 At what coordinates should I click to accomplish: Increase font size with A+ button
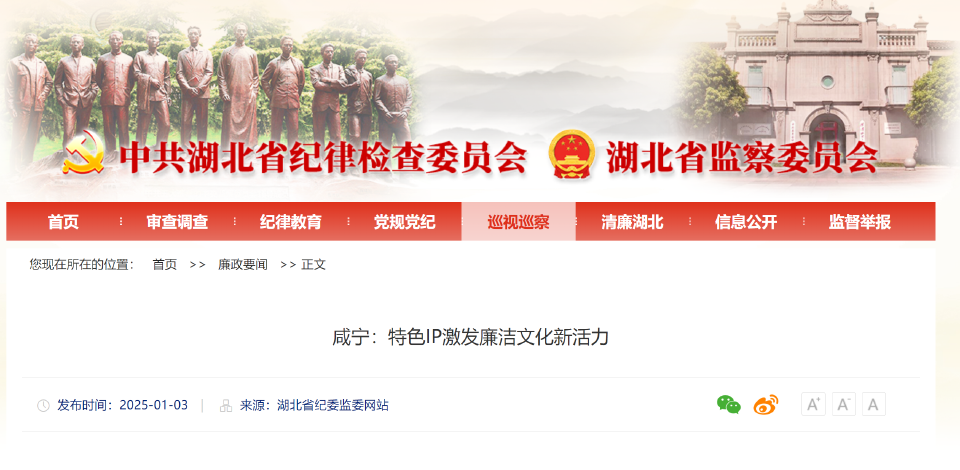(813, 405)
